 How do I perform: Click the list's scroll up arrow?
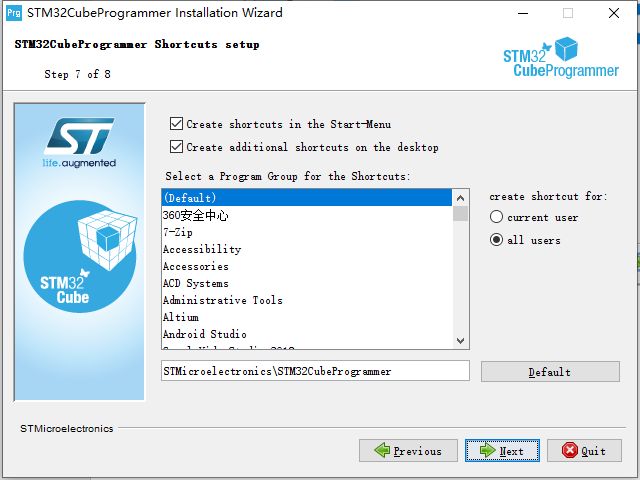click(460, 198)
